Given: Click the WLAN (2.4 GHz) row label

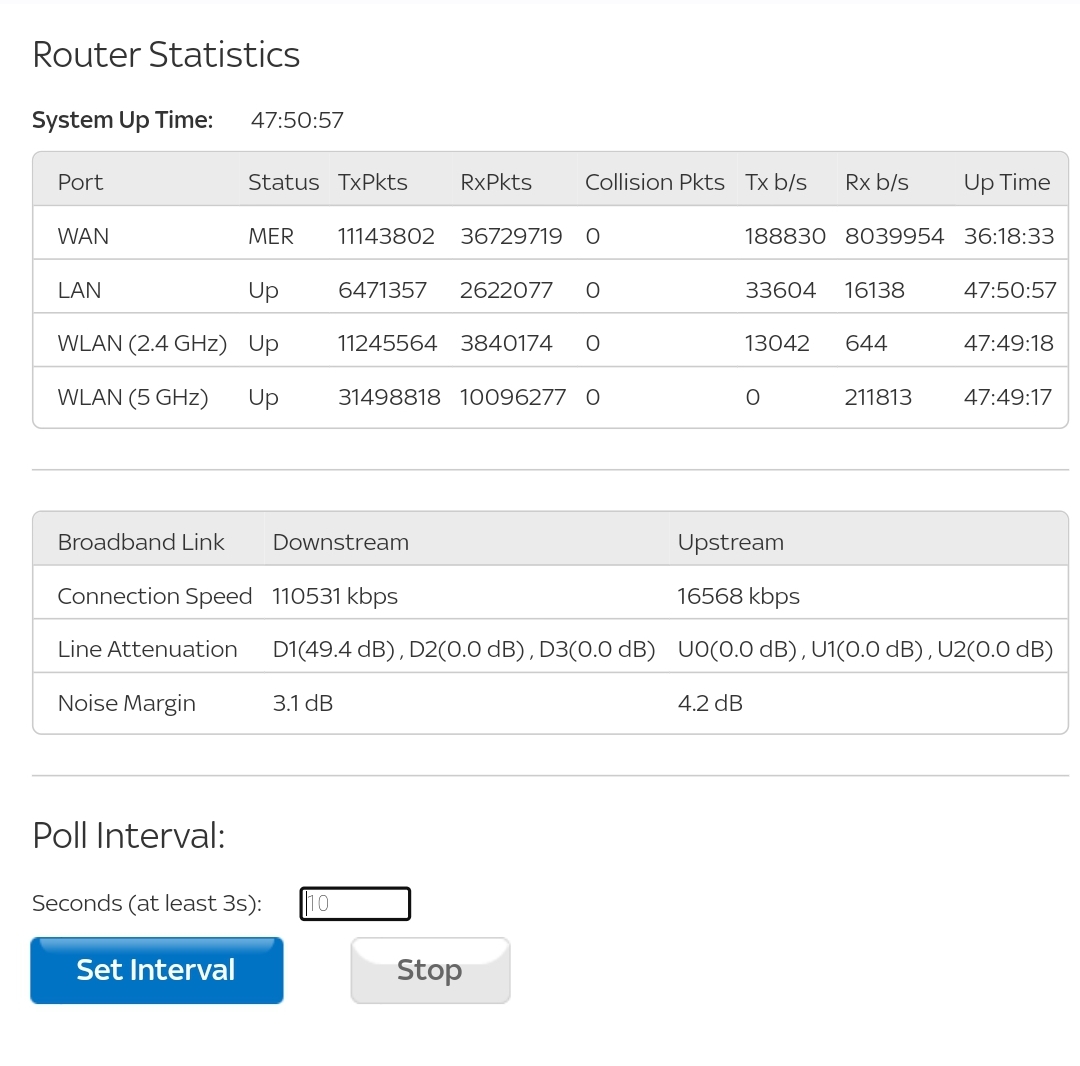Looking at the screenshot, I should [x=142, y=344].
